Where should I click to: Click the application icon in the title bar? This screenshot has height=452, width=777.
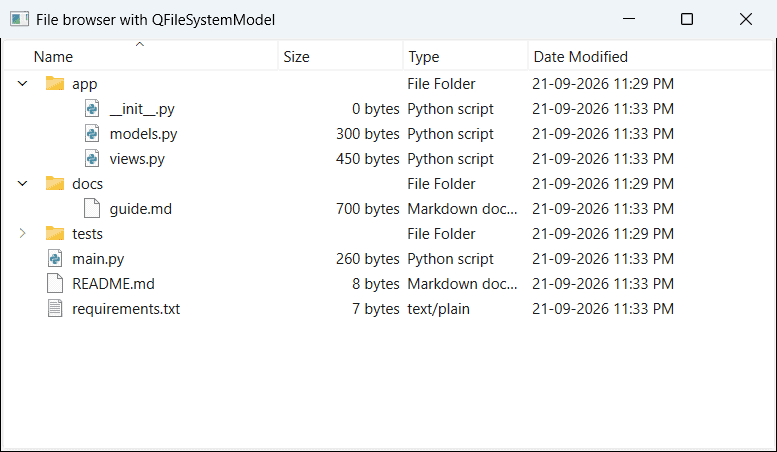(x=19, y=19)
